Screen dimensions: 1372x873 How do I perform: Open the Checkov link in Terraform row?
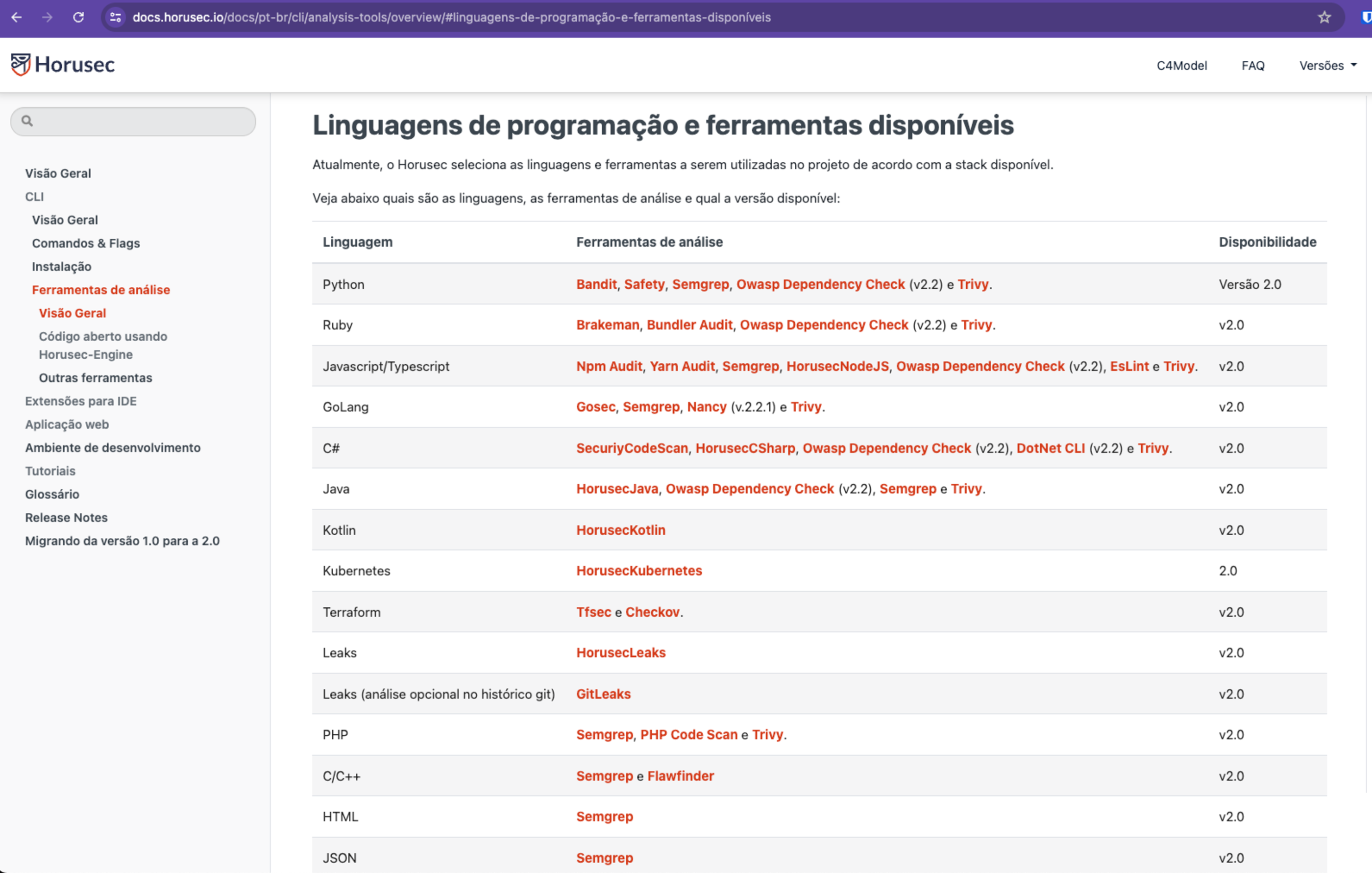[652, 612]
